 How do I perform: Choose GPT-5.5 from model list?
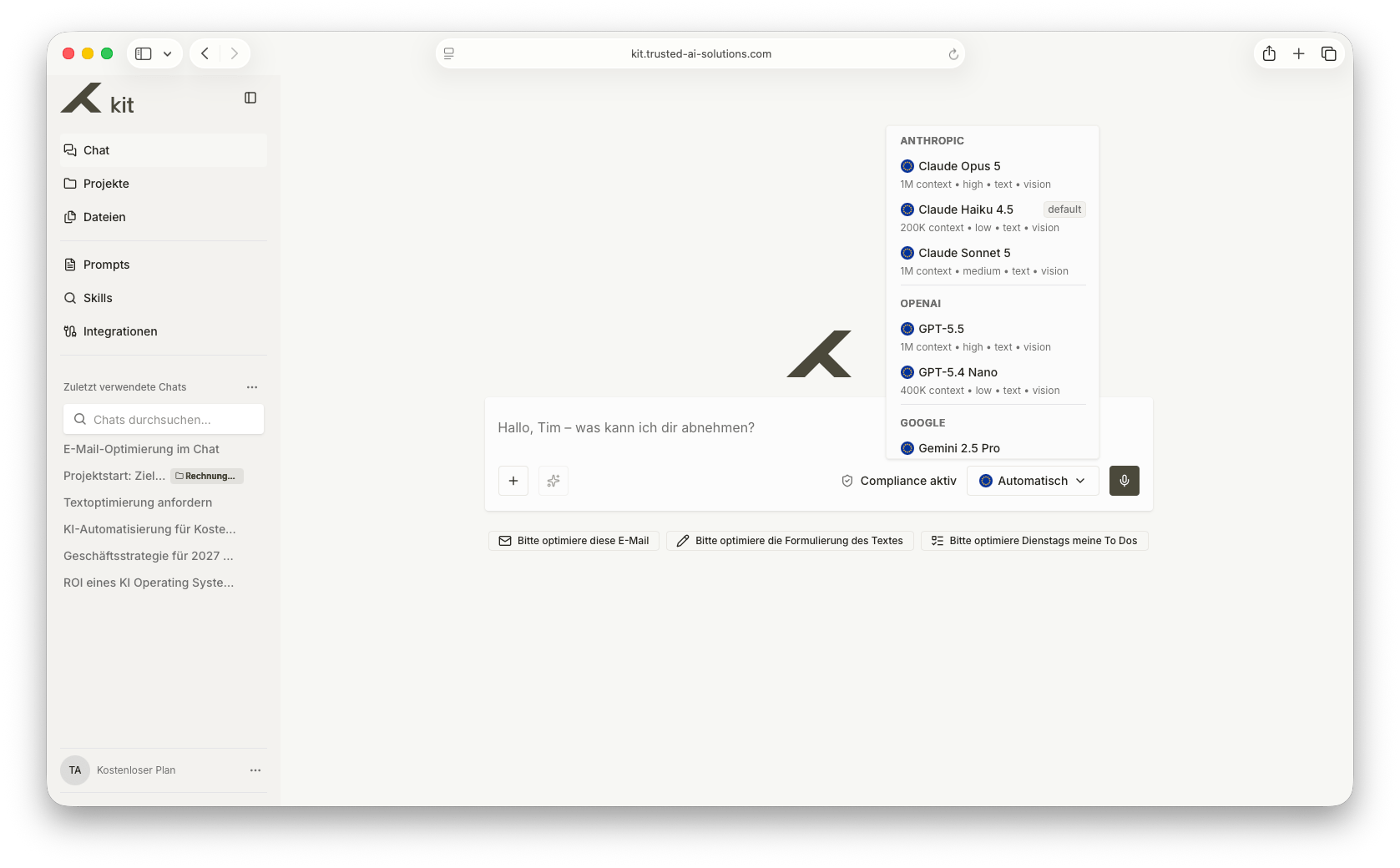pyautogui.click(x=993, y=337)
